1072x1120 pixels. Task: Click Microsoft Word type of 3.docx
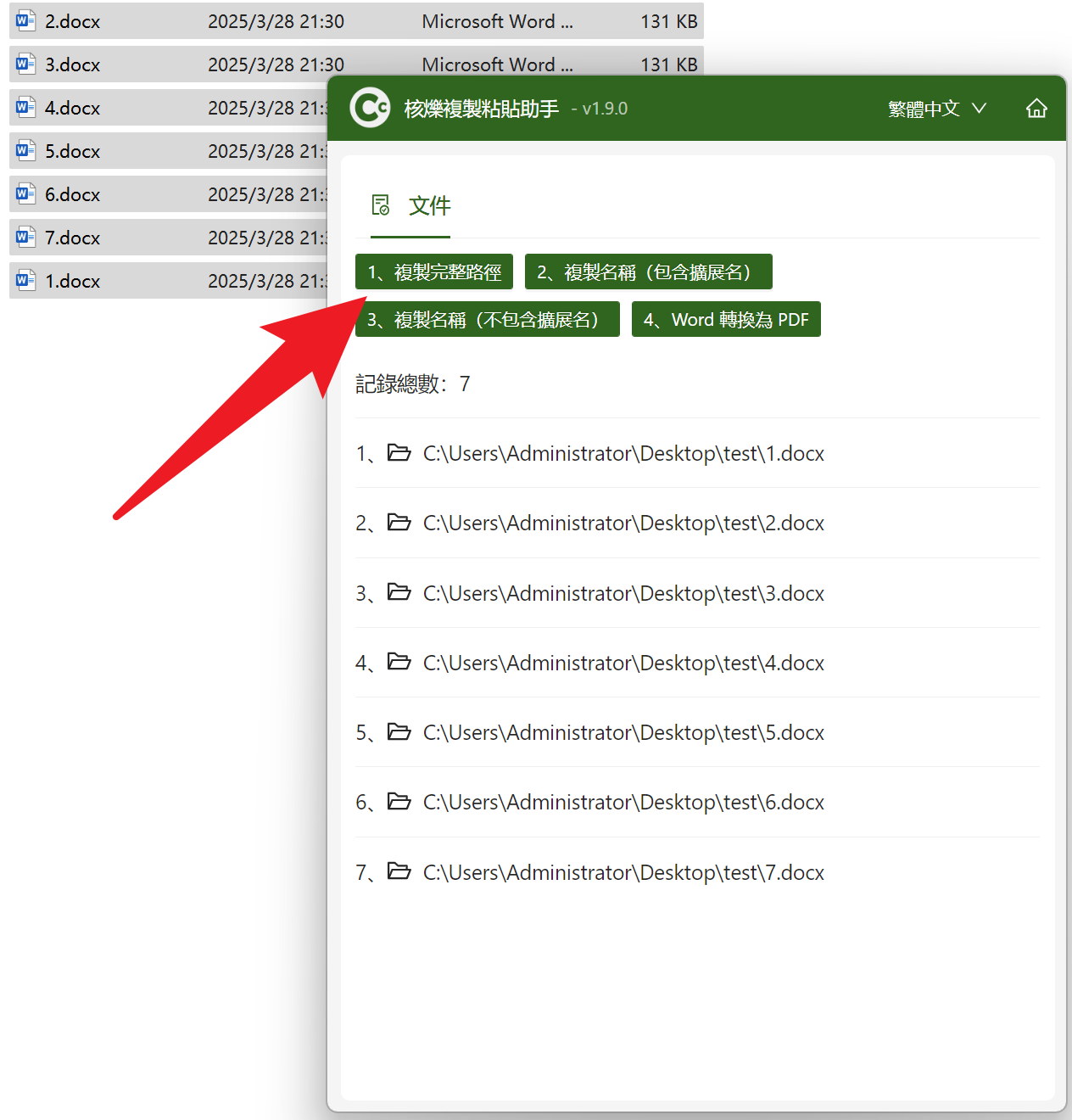[497, 65]
